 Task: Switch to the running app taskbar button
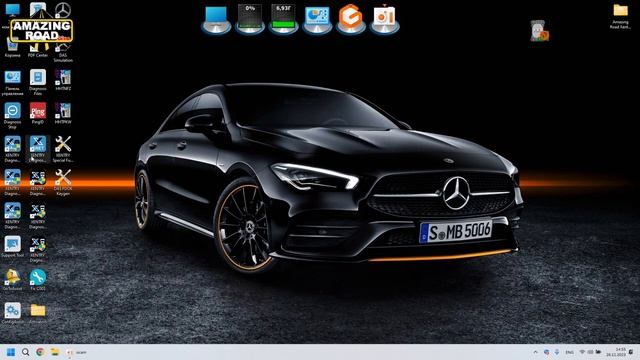[x=76, y=352]
